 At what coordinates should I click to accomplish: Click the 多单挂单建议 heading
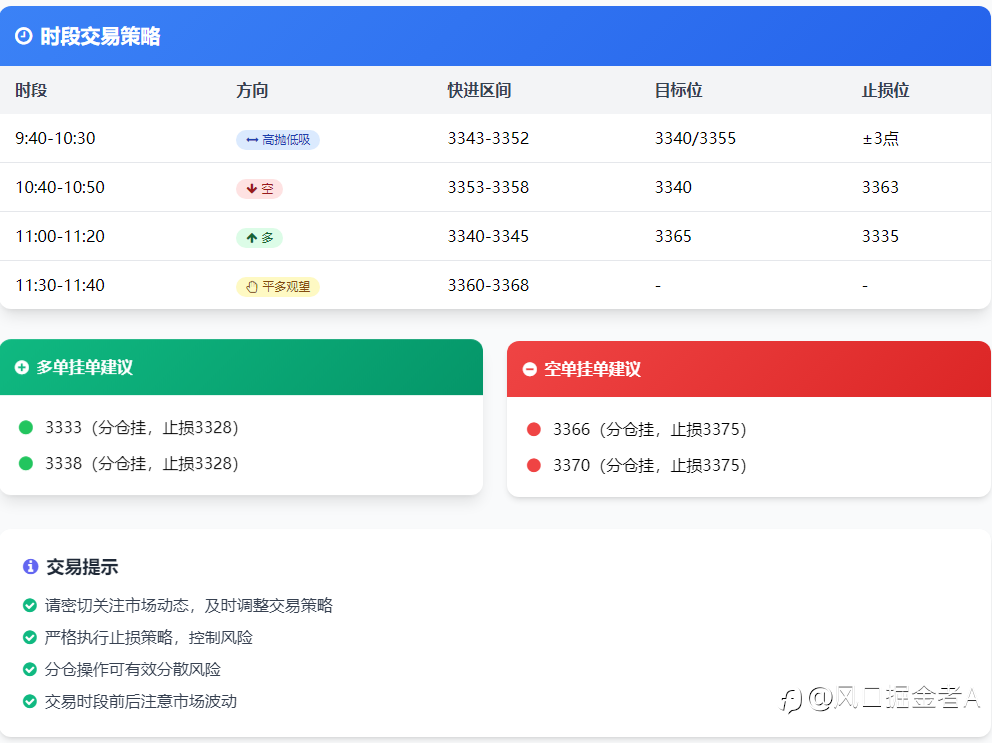(85, 368)
